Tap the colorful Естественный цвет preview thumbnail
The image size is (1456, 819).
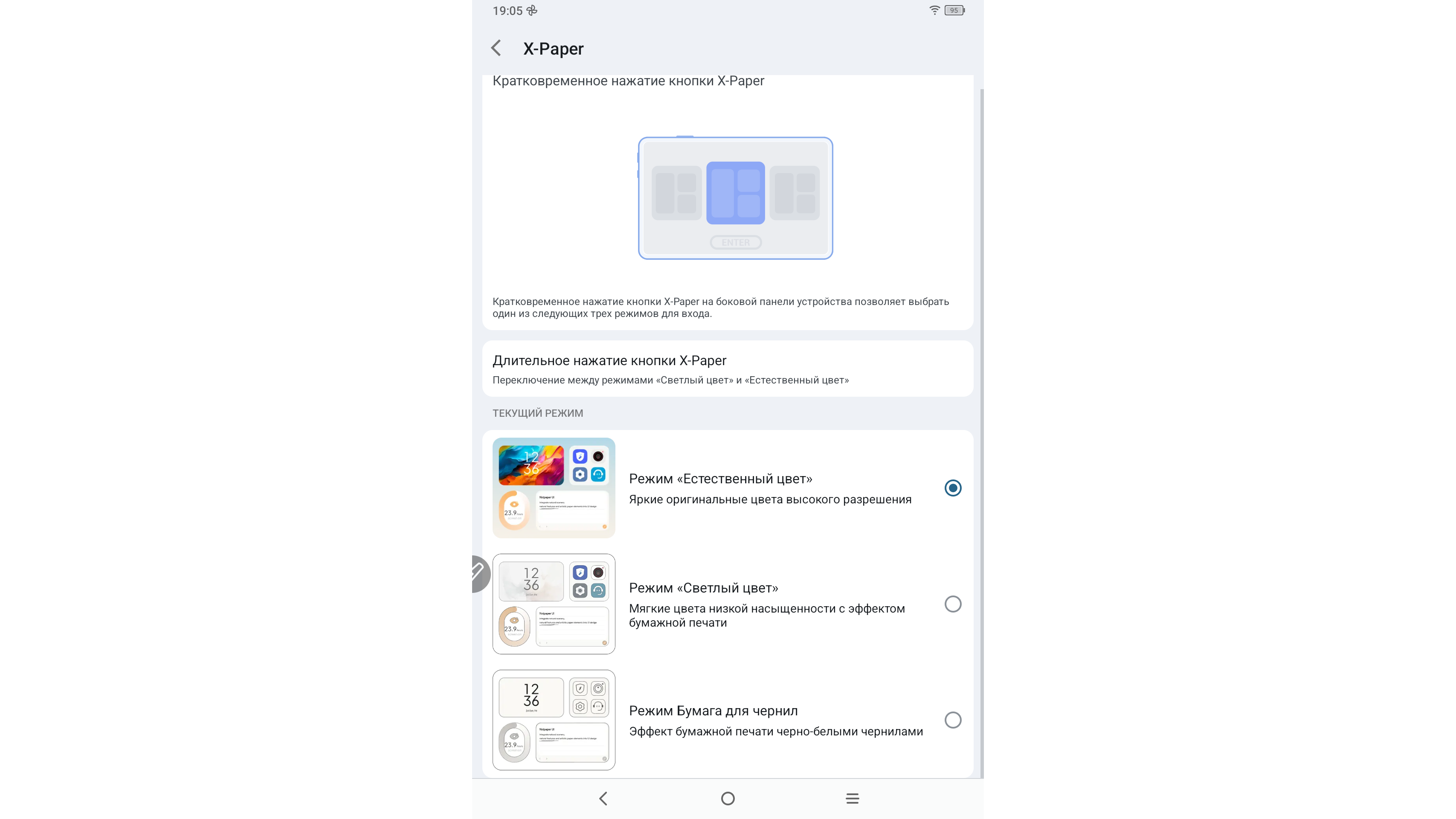(554, 488)
